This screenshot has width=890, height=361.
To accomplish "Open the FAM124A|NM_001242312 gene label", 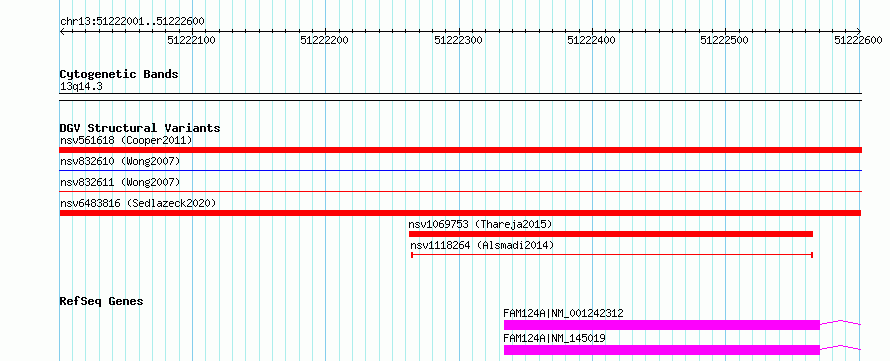I will (x=563, y=313).
